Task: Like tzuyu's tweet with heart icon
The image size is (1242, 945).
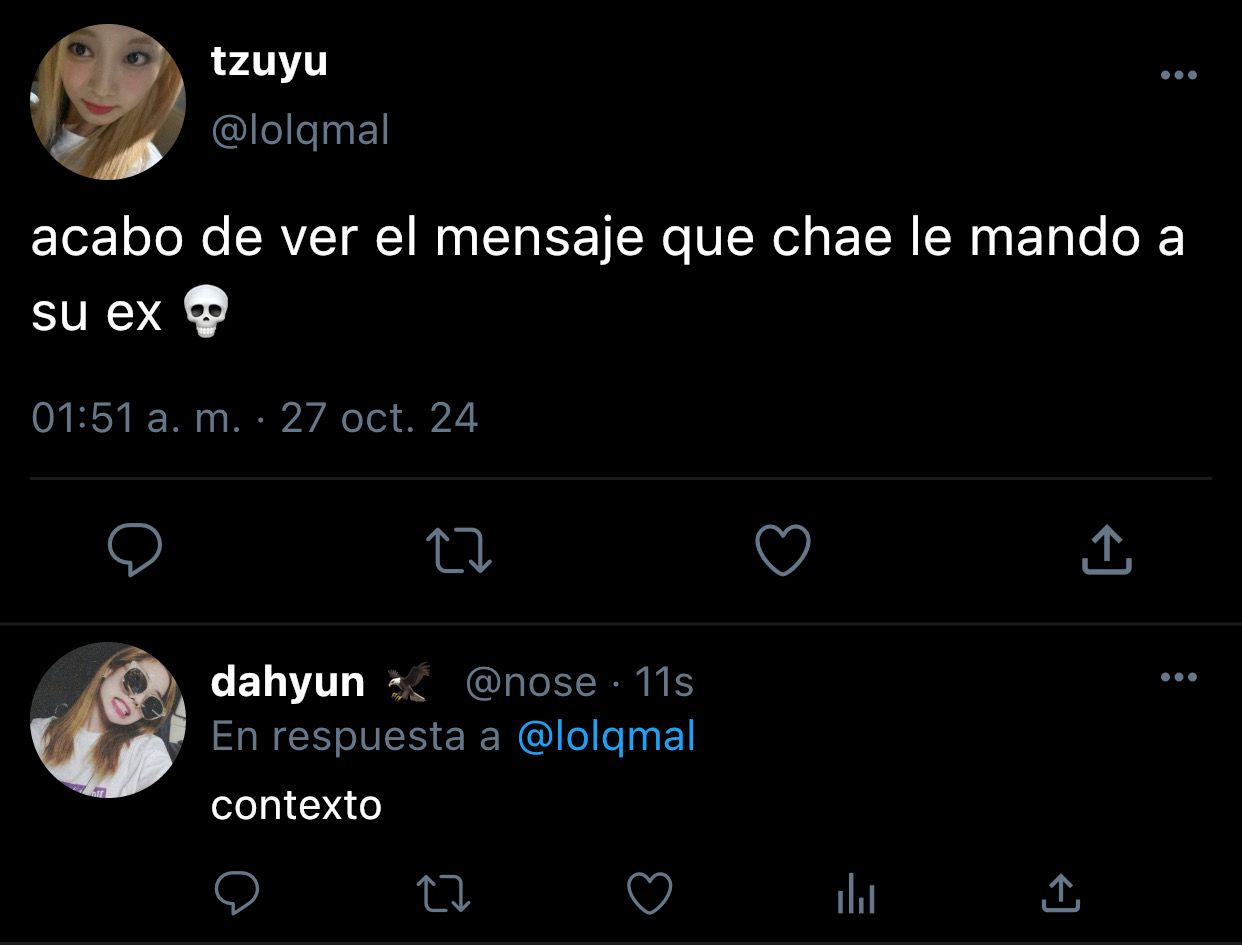Action: point(782,551)
